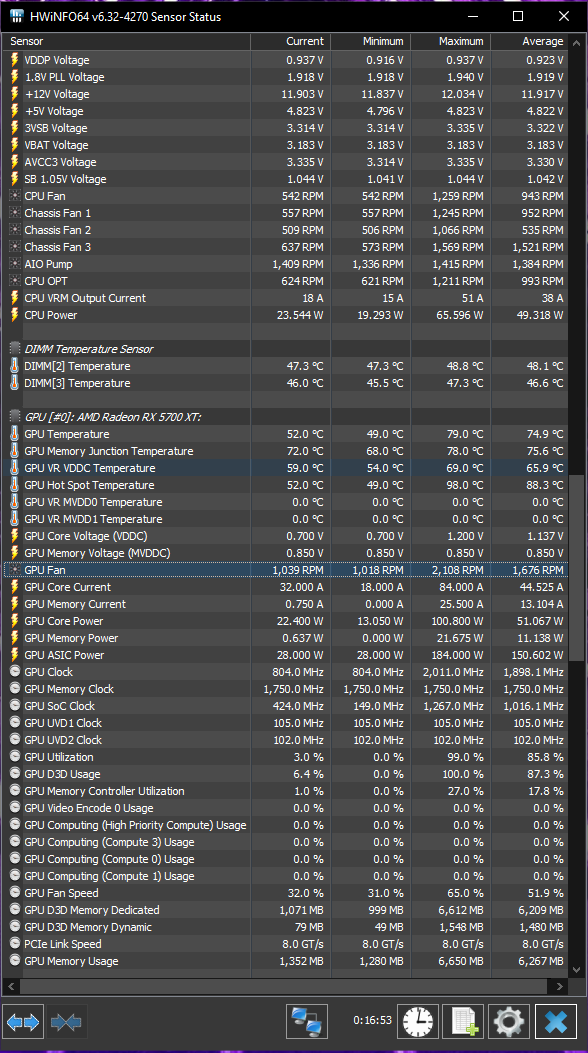Click the vertical scrollbar up arrow
This screenshot has height=1053, width=588.
point(577,42)
